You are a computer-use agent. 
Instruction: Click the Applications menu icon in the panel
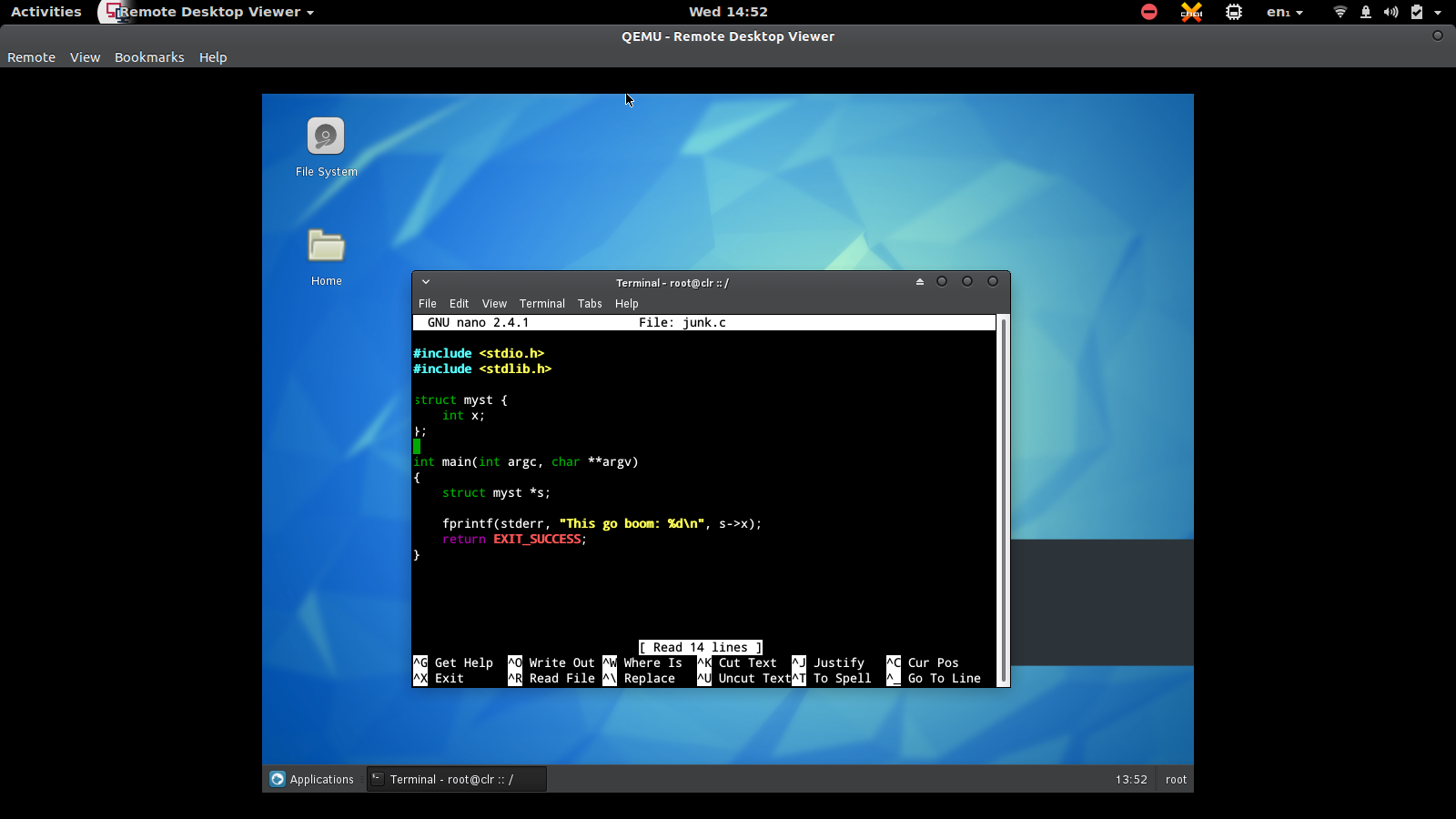[278, 779]
